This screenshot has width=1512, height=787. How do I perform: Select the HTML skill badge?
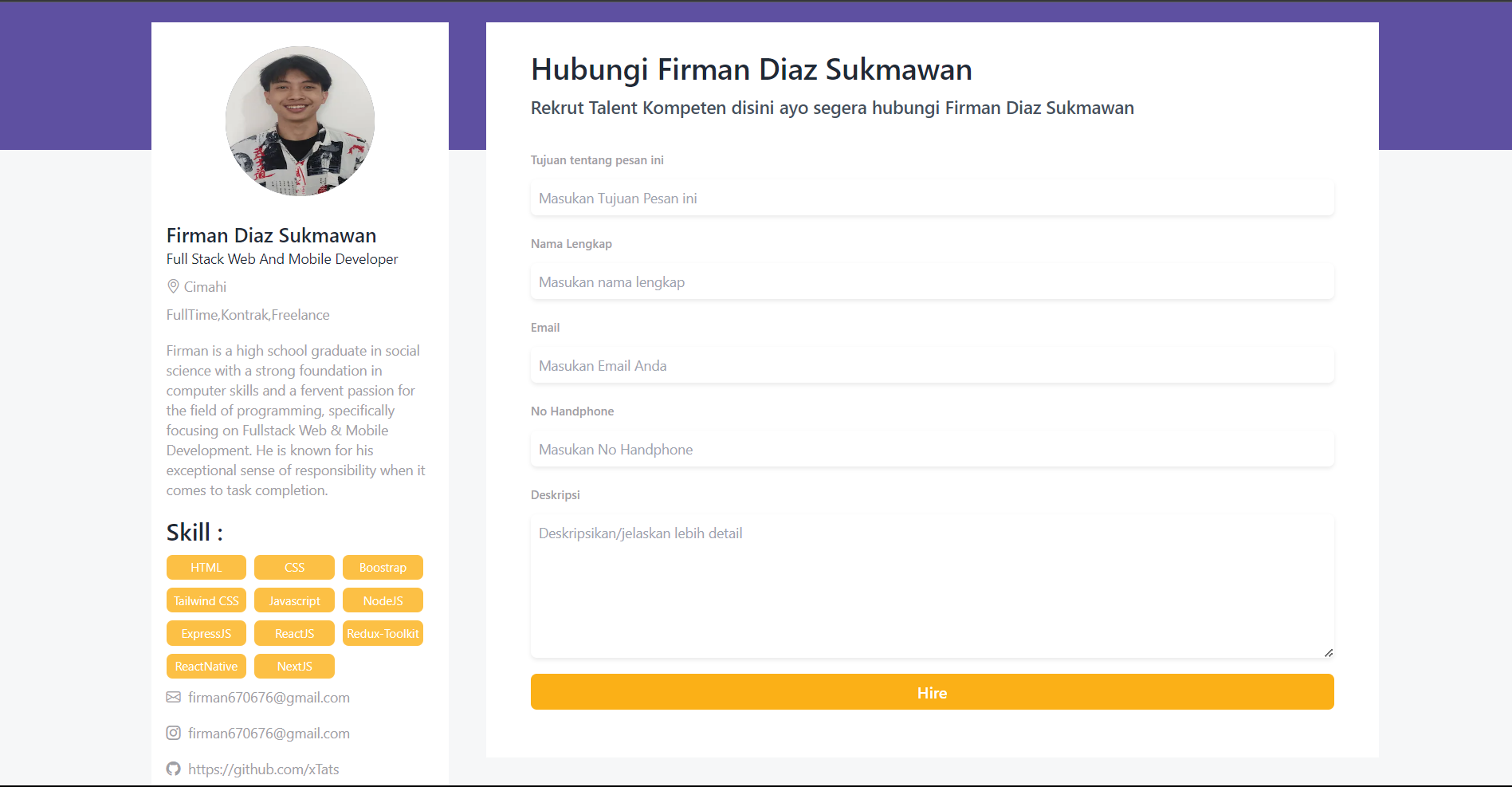(x=206, y=567)
